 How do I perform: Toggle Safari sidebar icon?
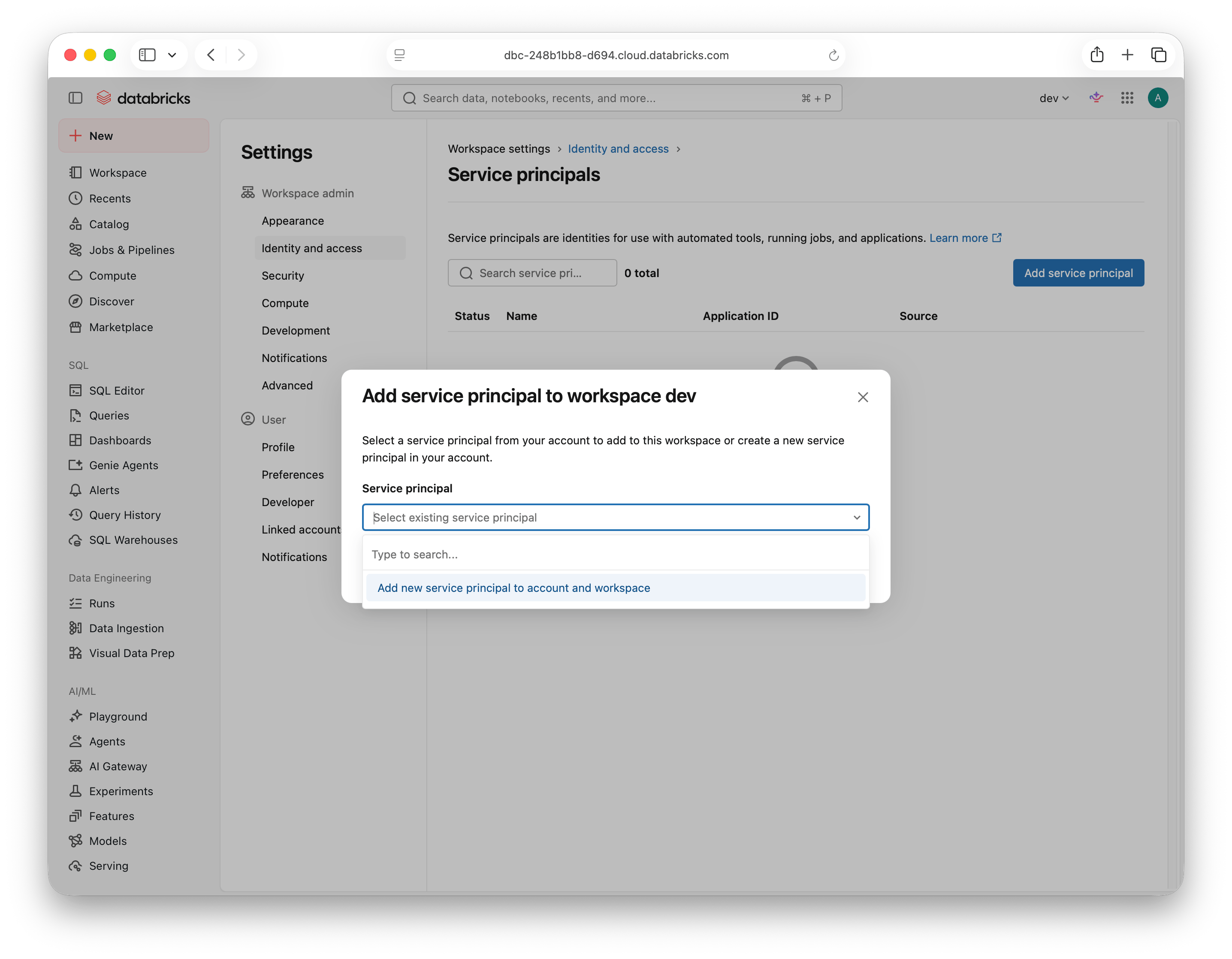point(147,55)
